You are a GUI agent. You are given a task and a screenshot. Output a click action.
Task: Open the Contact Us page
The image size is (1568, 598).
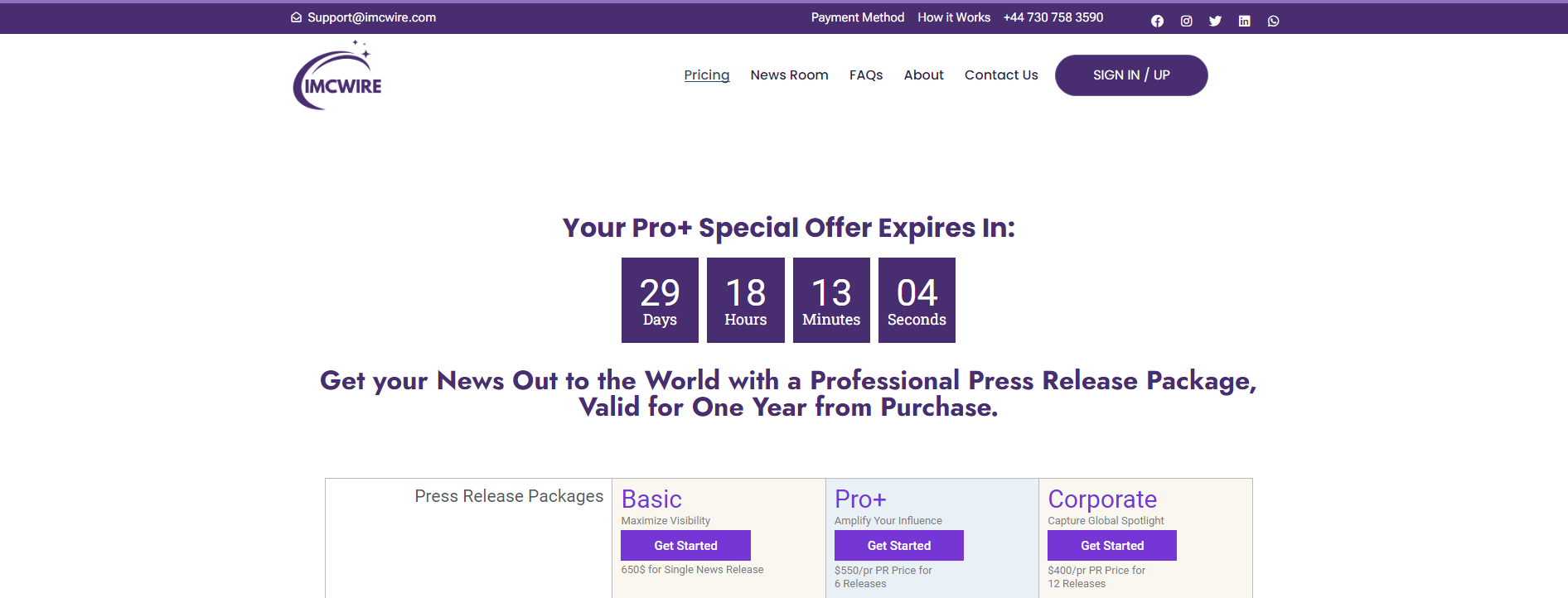(x=1001, y=75)
